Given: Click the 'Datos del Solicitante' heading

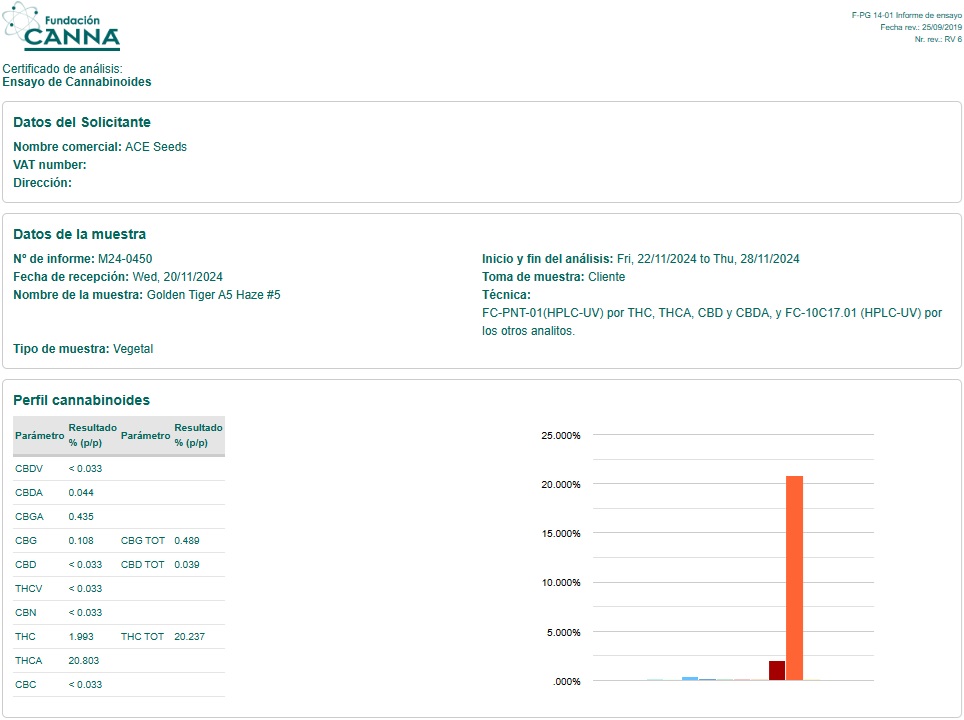Looking at the screenshot, I should (82, 122).
